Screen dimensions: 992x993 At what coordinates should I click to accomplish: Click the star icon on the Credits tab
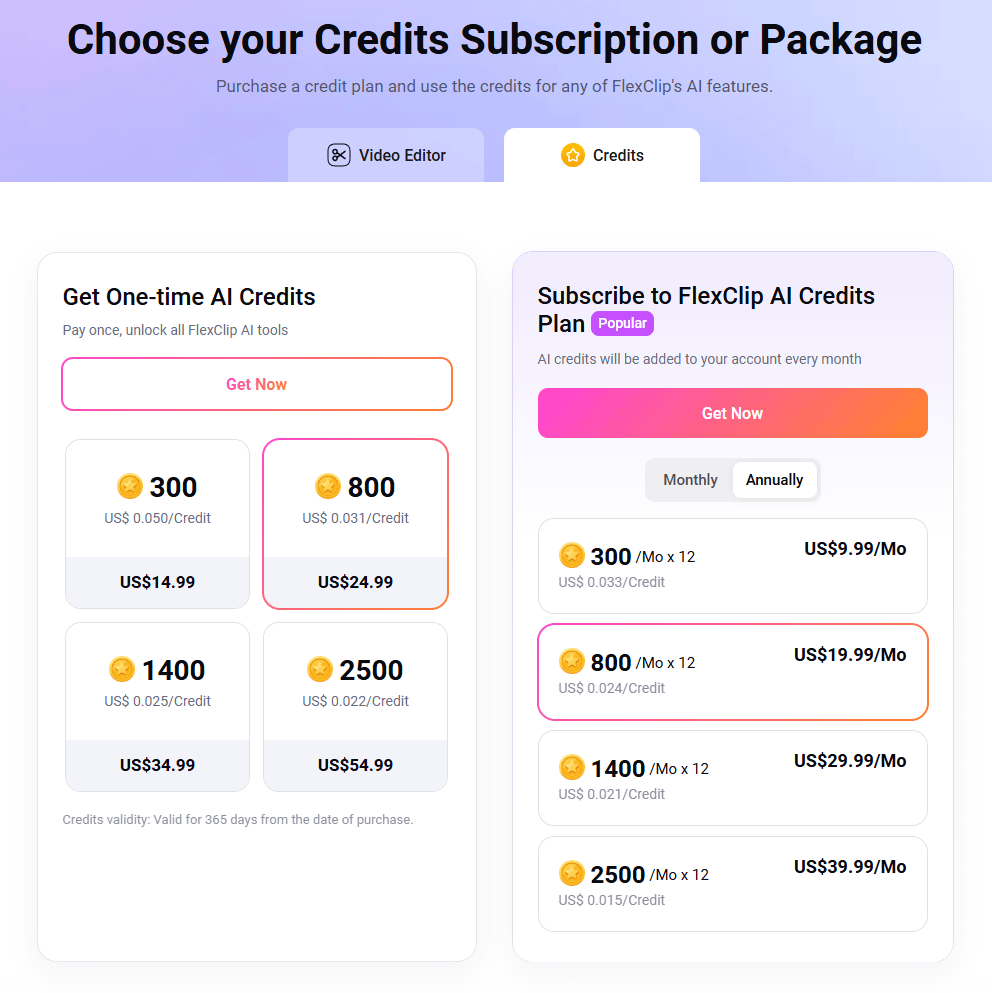pyautogui.click(x=572, y=155)
